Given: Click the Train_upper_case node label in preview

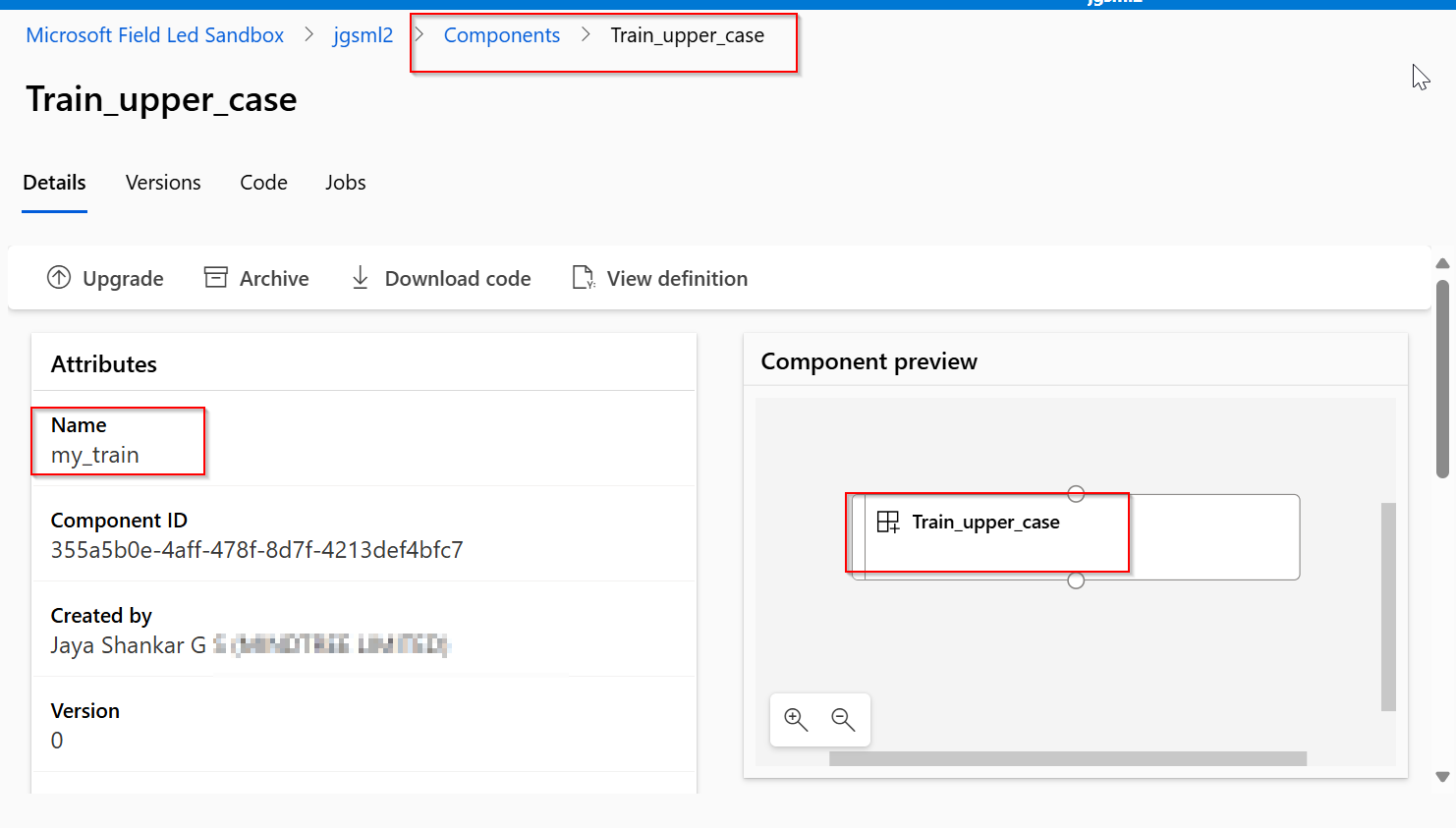Looking at the screenshot, I should click(985, 523).
